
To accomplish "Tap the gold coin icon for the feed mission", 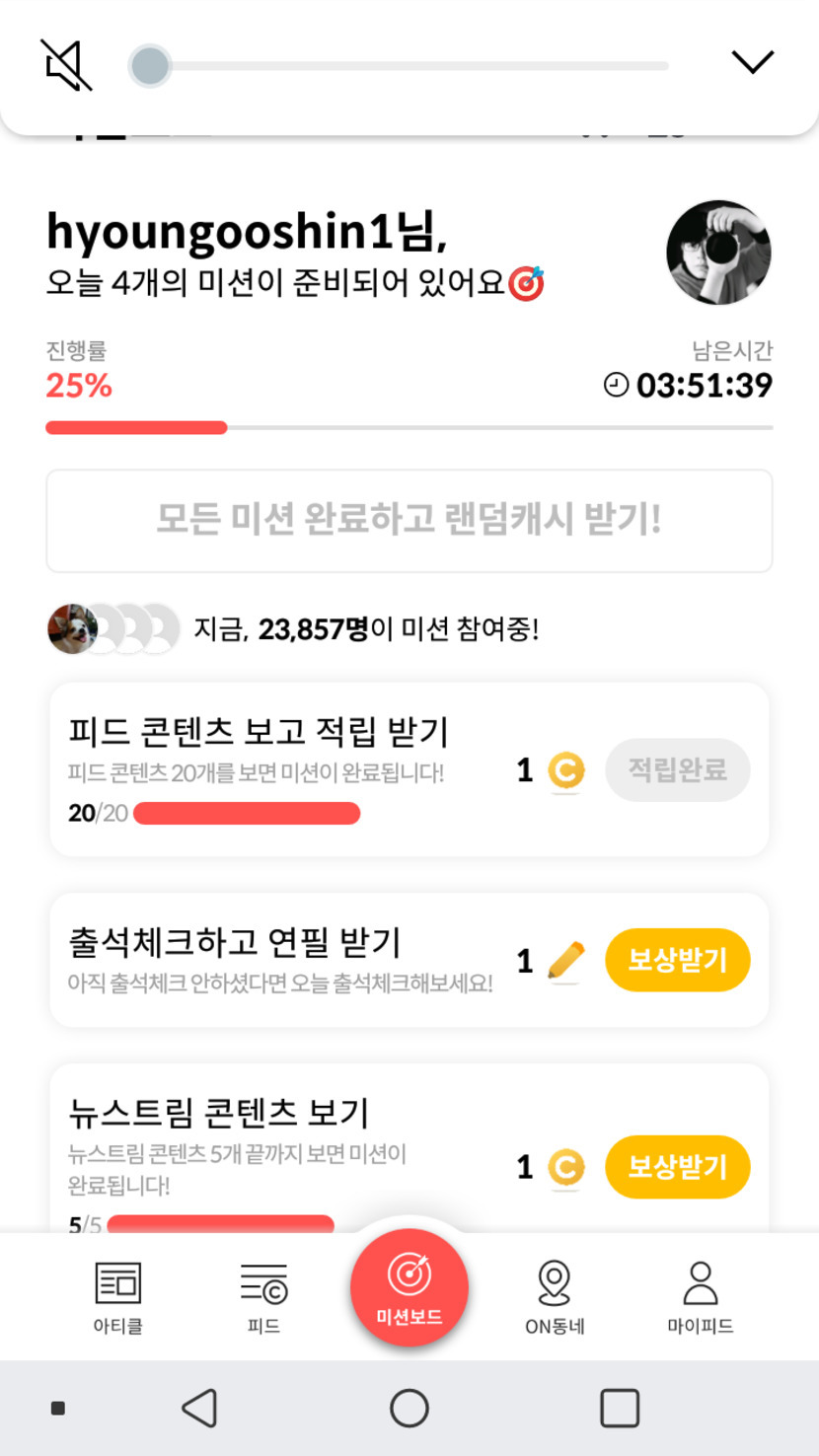I will pyautogui.click(x=565, y=770).
